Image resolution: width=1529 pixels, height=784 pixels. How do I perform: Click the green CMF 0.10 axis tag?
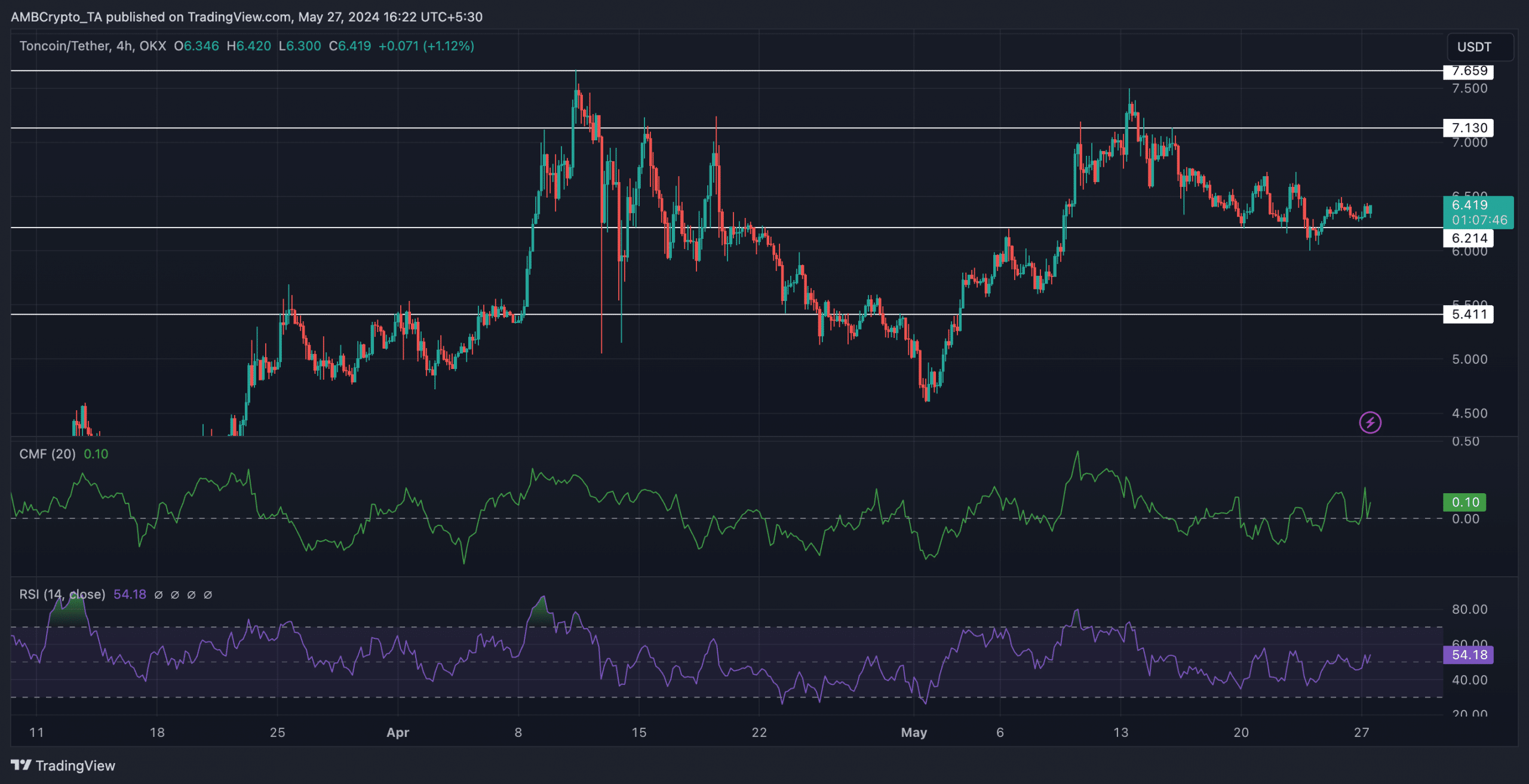point(1464,502)
